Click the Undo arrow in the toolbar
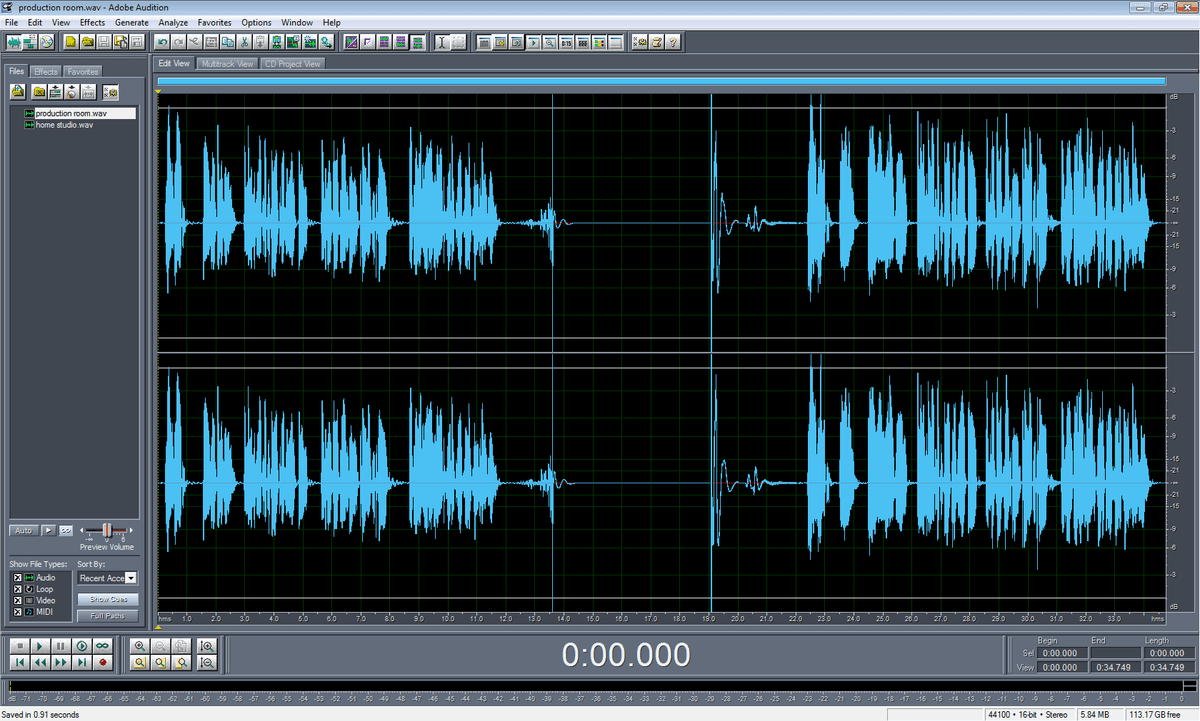 162,42
